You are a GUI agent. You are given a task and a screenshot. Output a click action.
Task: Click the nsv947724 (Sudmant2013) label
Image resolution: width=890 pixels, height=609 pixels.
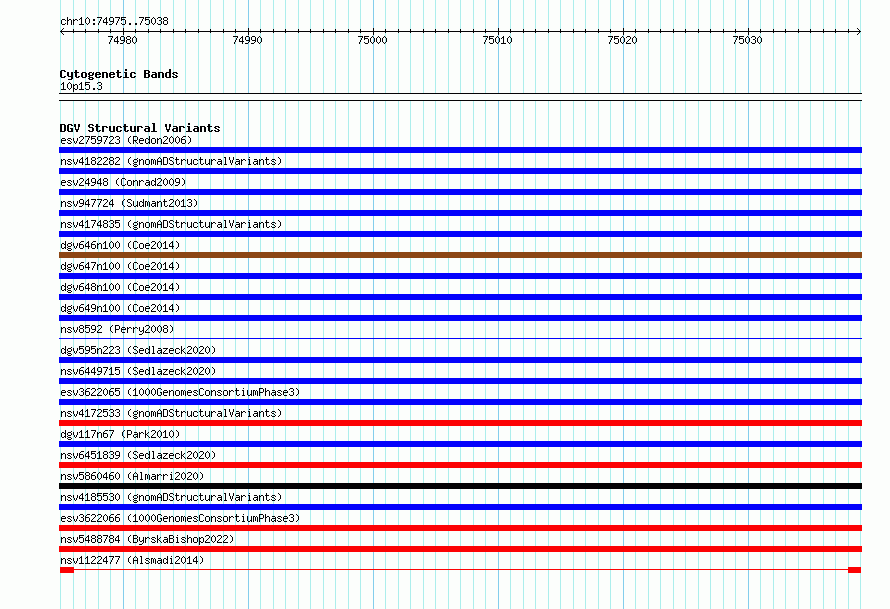pyautogui.click(x=129, y=203)
